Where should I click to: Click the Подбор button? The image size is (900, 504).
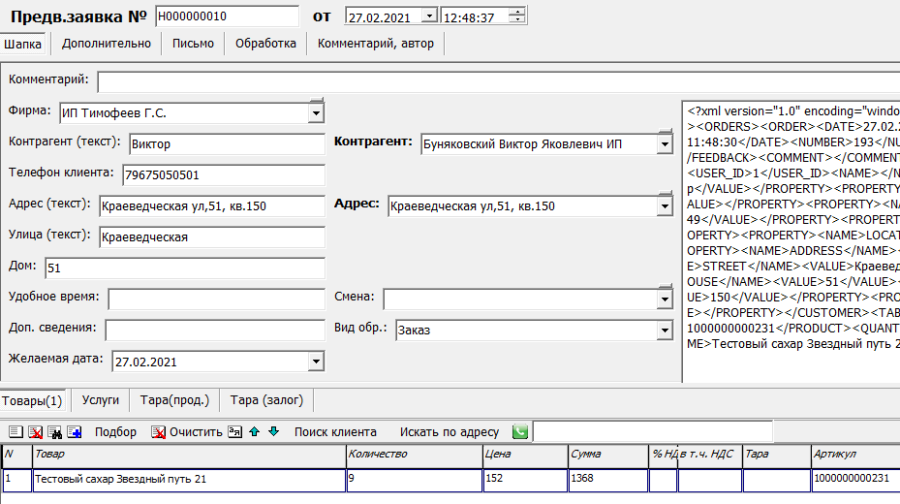[x=116, y=432]
